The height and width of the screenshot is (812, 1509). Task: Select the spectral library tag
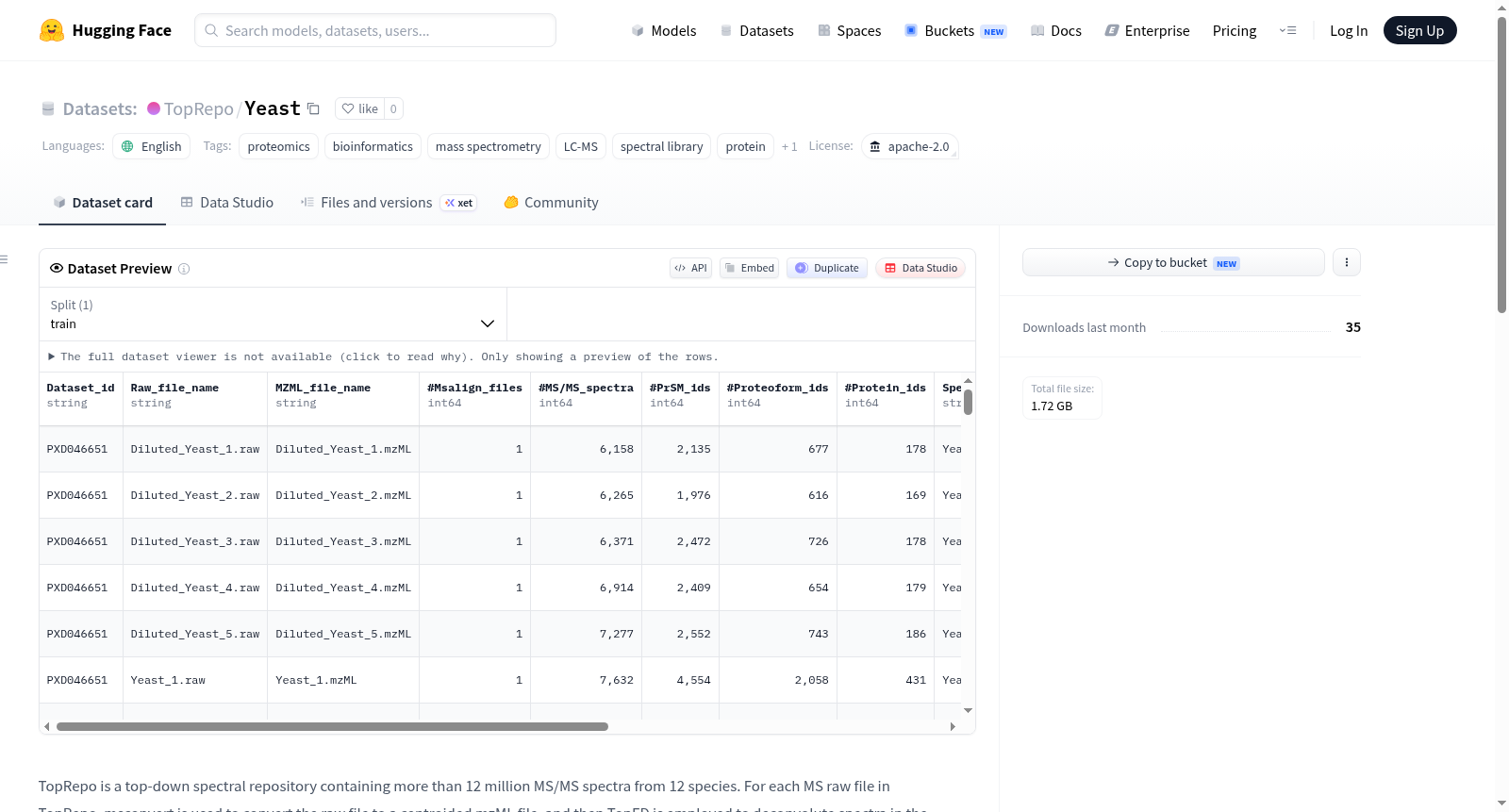tap(661, 146)
